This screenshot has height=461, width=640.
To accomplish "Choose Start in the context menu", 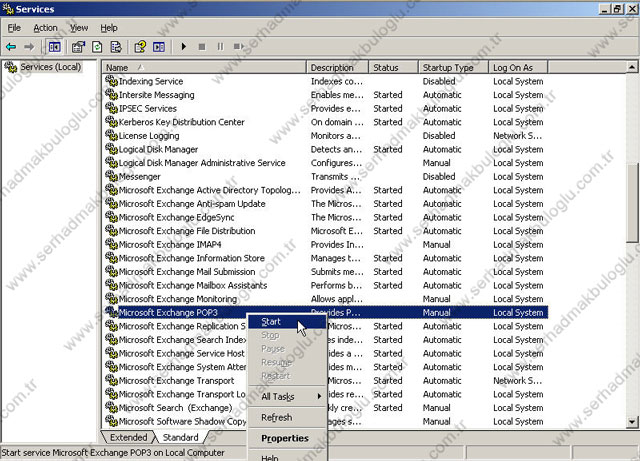I will [287, 322].
